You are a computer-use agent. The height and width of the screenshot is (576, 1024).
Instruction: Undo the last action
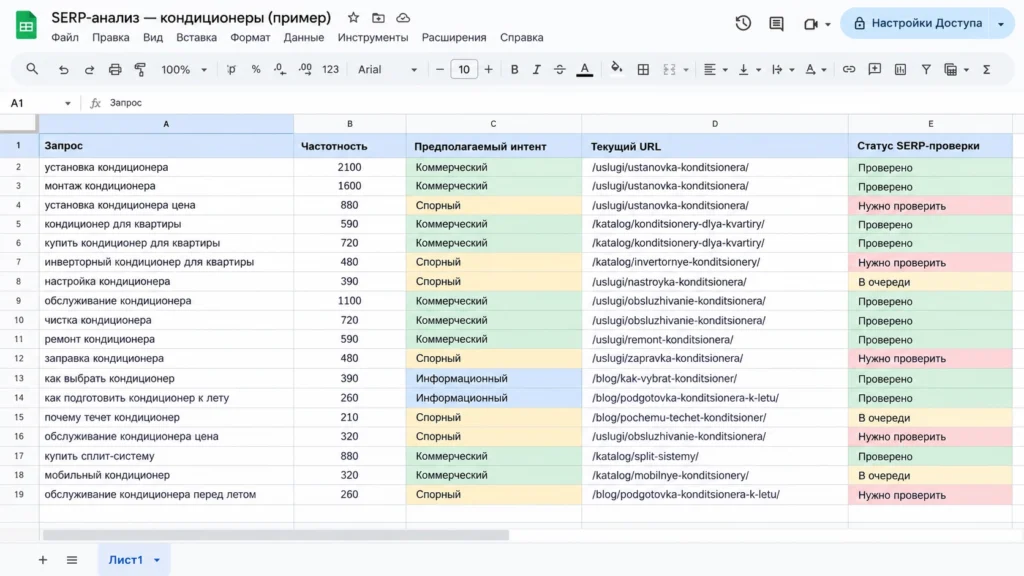(63, 69)
